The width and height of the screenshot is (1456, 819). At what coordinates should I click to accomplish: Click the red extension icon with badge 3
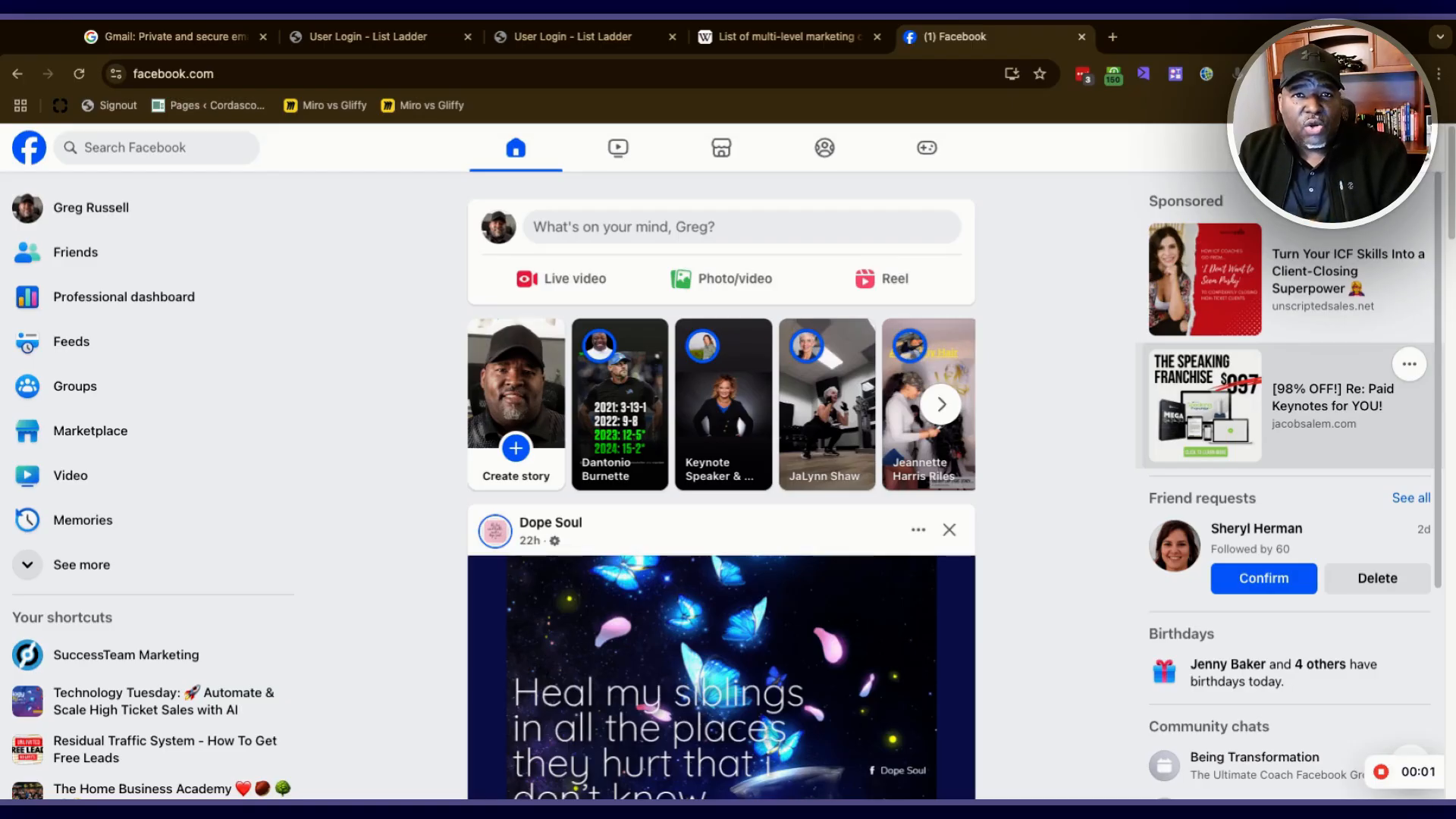pyautogui.click(x=1083, y=74)
